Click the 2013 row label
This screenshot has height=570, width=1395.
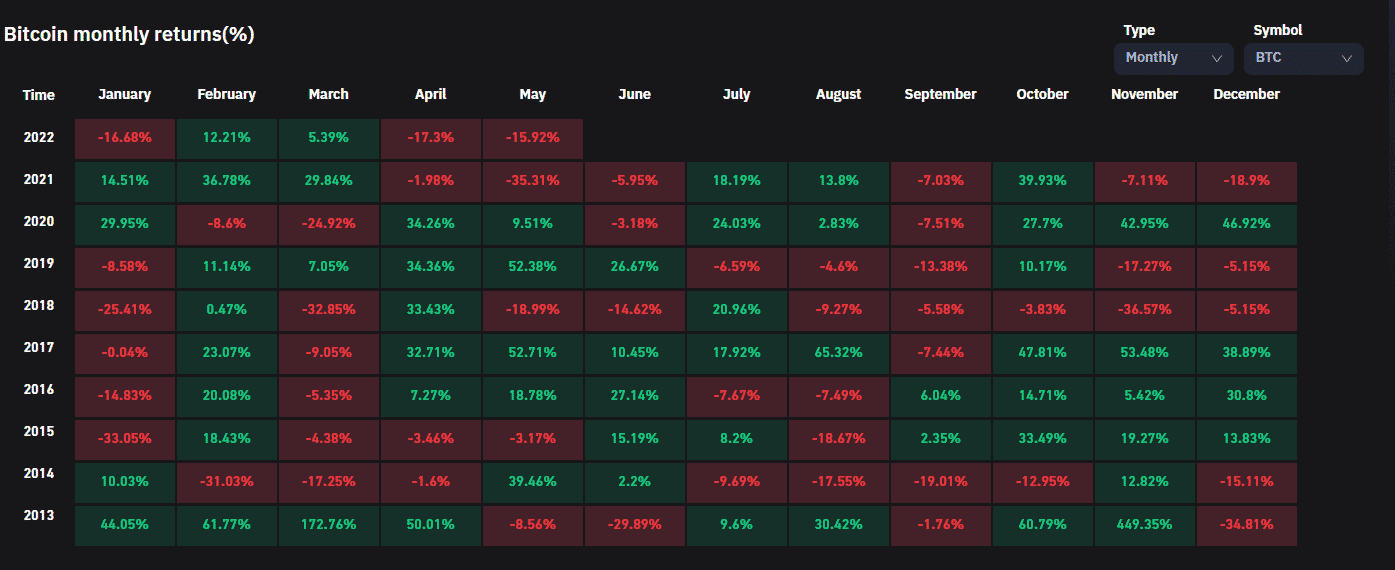(39, 516)
